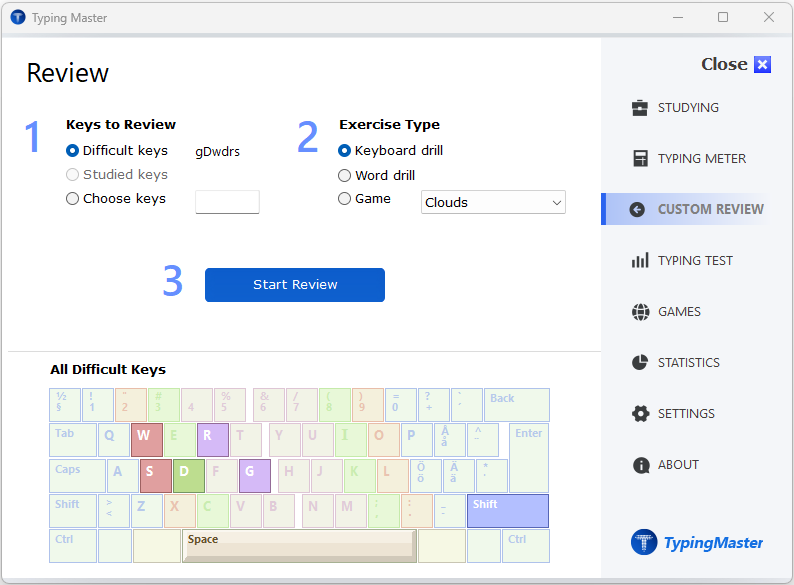Select the Difficult keys radio button

(72, 150)
